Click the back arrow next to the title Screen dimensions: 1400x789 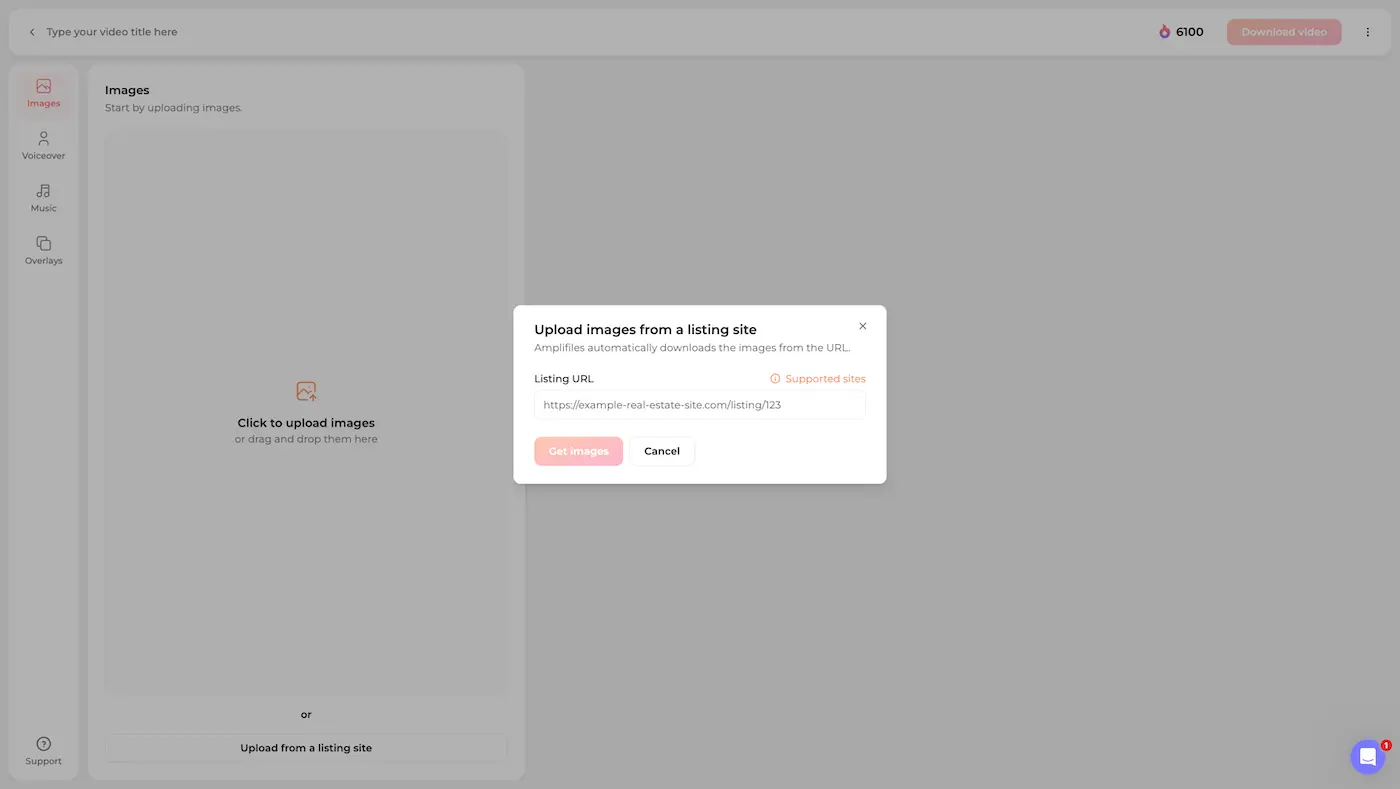(32, 31)
